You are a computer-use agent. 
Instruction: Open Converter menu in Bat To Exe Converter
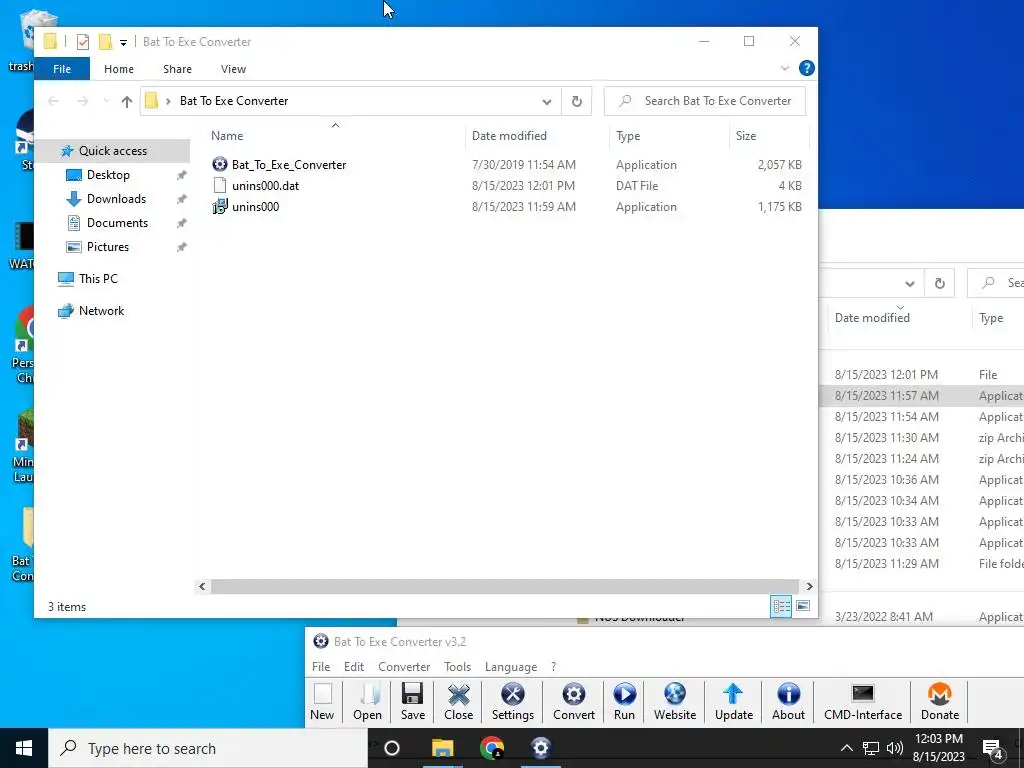(404, 667)
